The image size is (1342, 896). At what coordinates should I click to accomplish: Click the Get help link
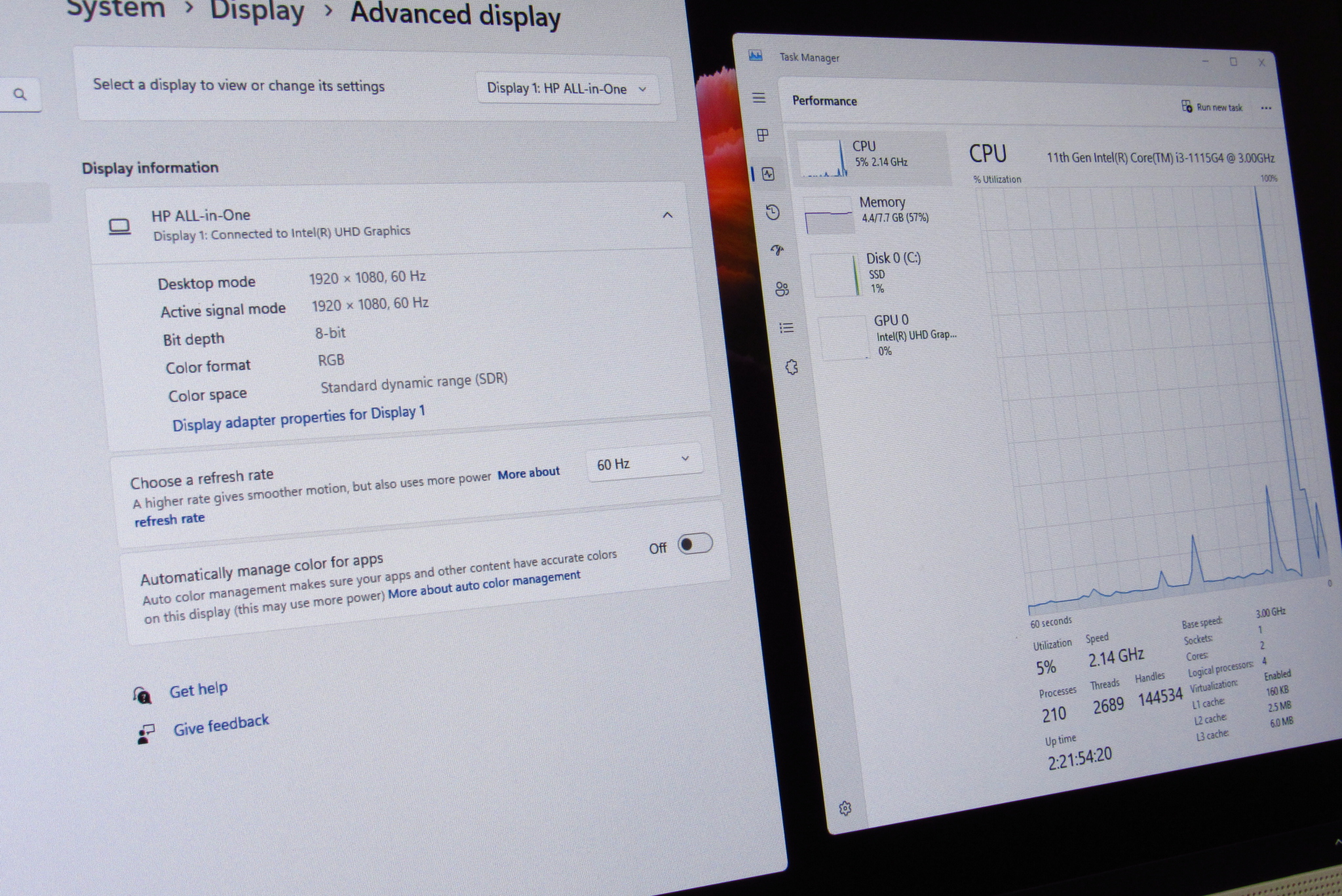[x=198, y=690]
